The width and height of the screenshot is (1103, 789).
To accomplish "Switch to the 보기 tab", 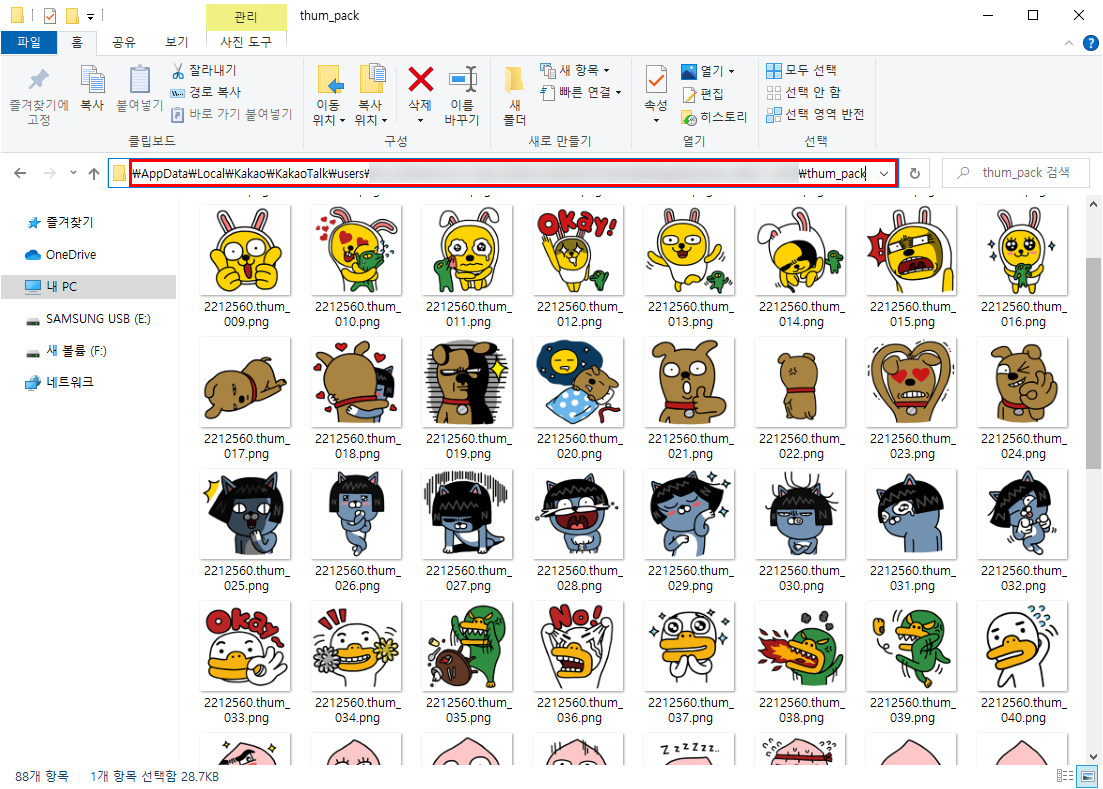I will point(177,42).
